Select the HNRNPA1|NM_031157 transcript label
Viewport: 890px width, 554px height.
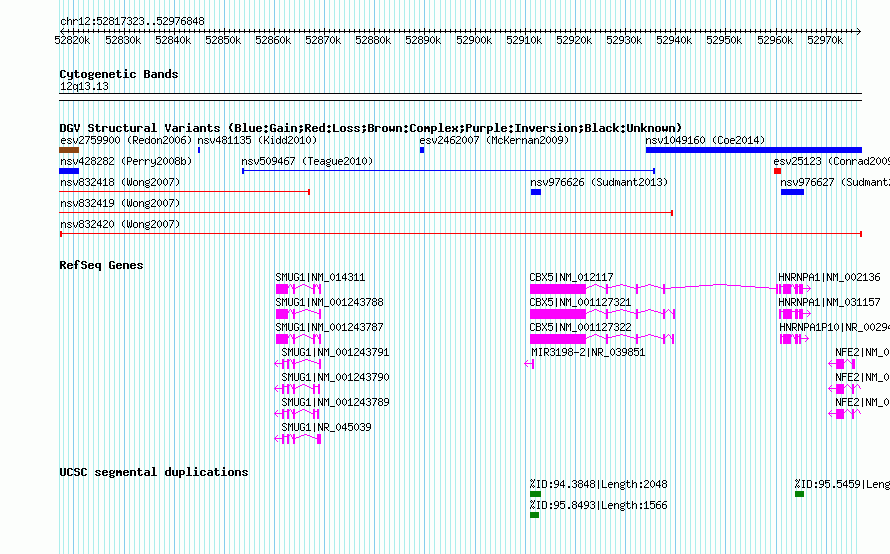coord(829,303)
